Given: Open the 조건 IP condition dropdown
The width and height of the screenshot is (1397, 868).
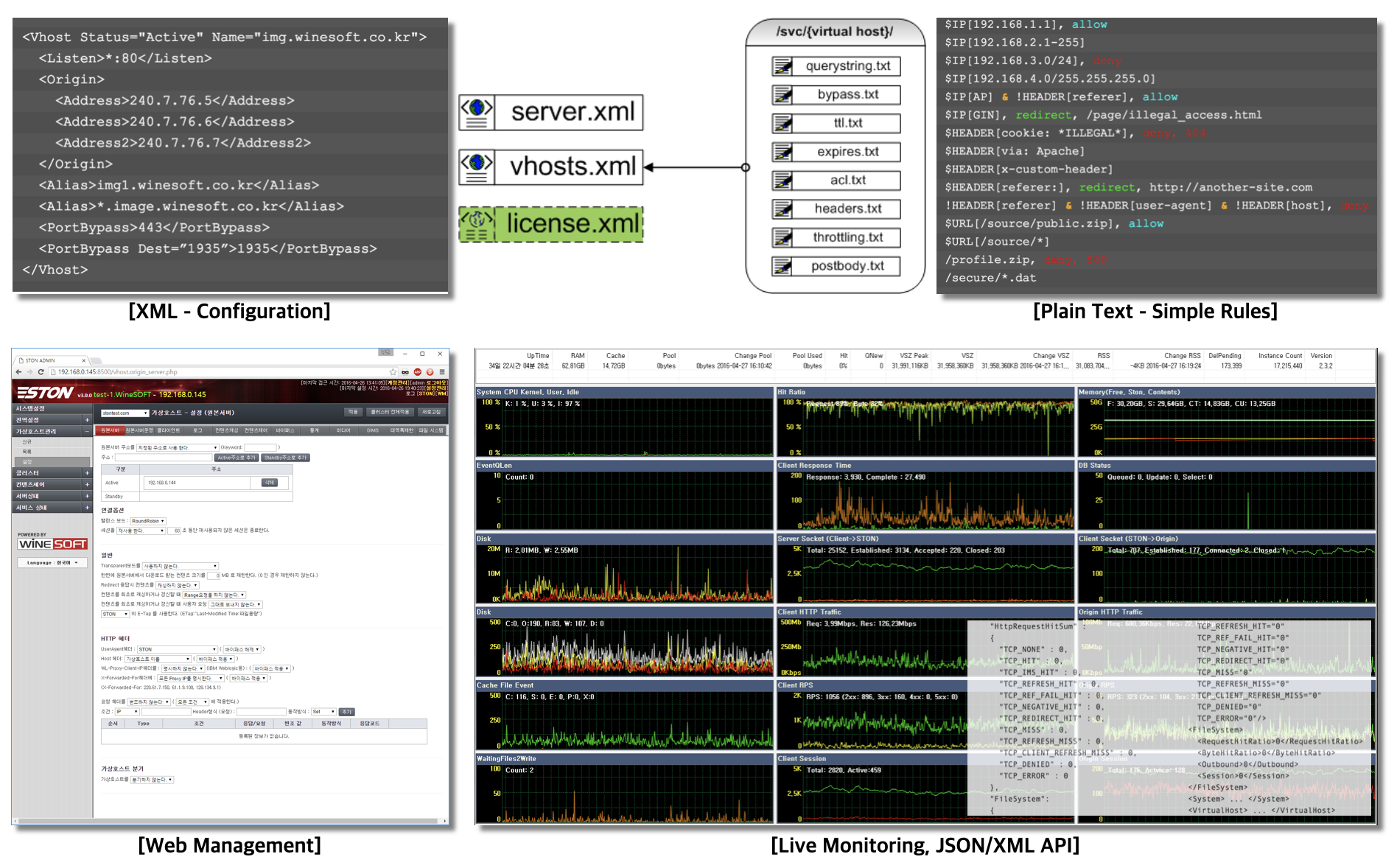Looking at the screenshot, I should pos(127,712).
